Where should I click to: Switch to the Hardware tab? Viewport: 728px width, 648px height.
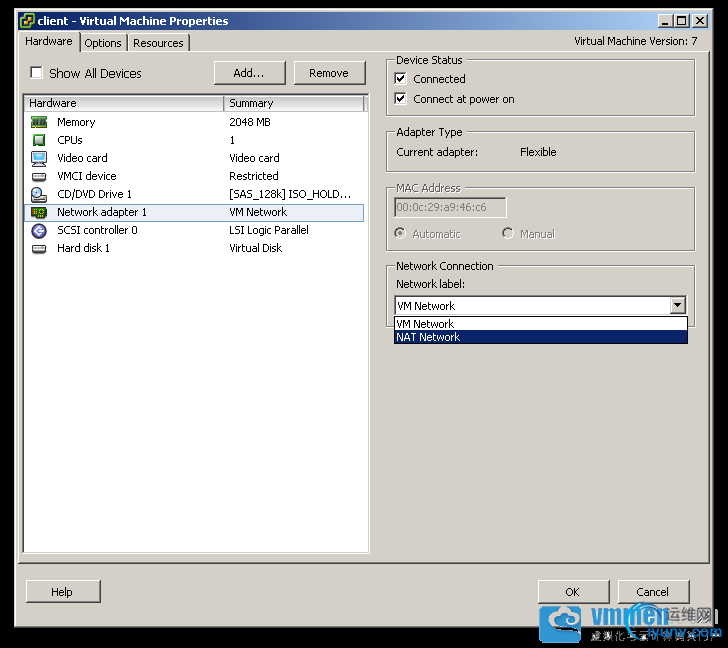[x=49, y=41]
